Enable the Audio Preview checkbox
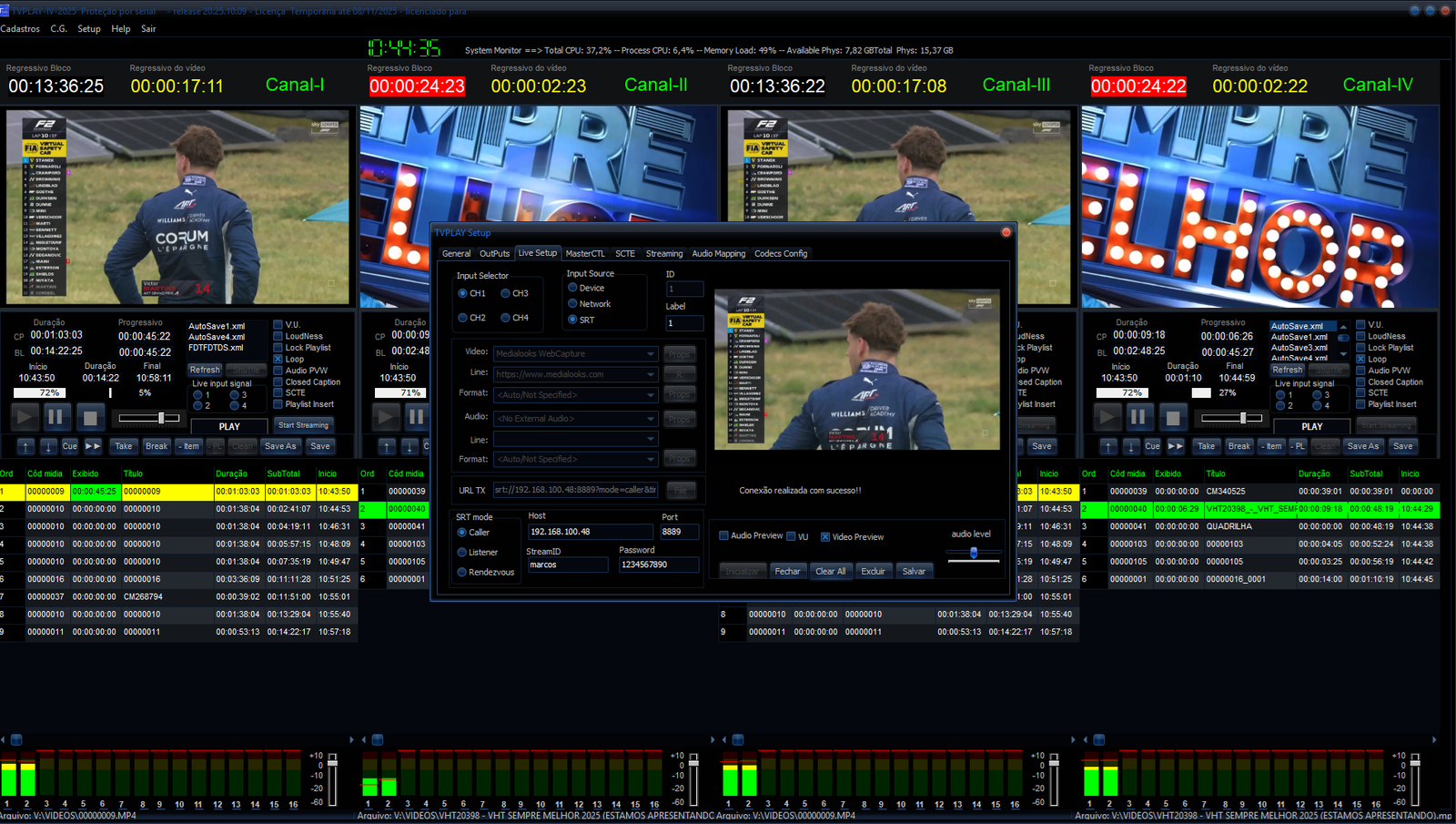This screenshot has width=1456, height=824. tap(723, 536)
